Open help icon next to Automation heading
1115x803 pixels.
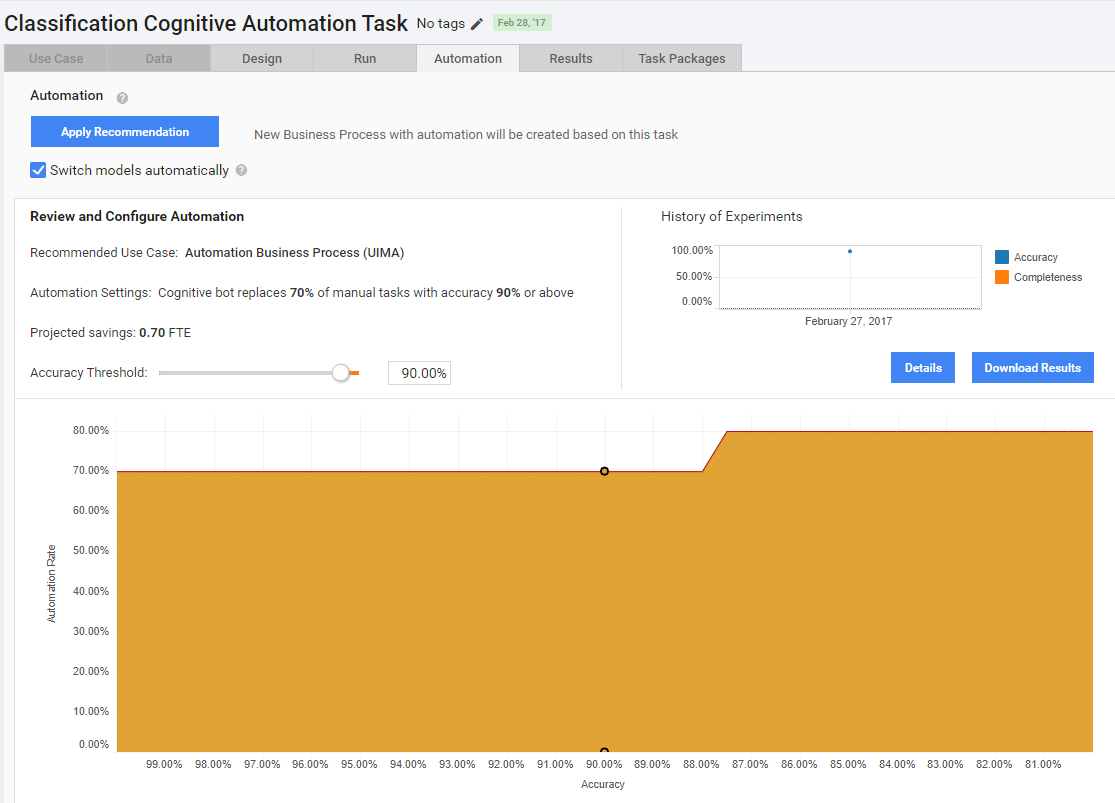[122, 98]
